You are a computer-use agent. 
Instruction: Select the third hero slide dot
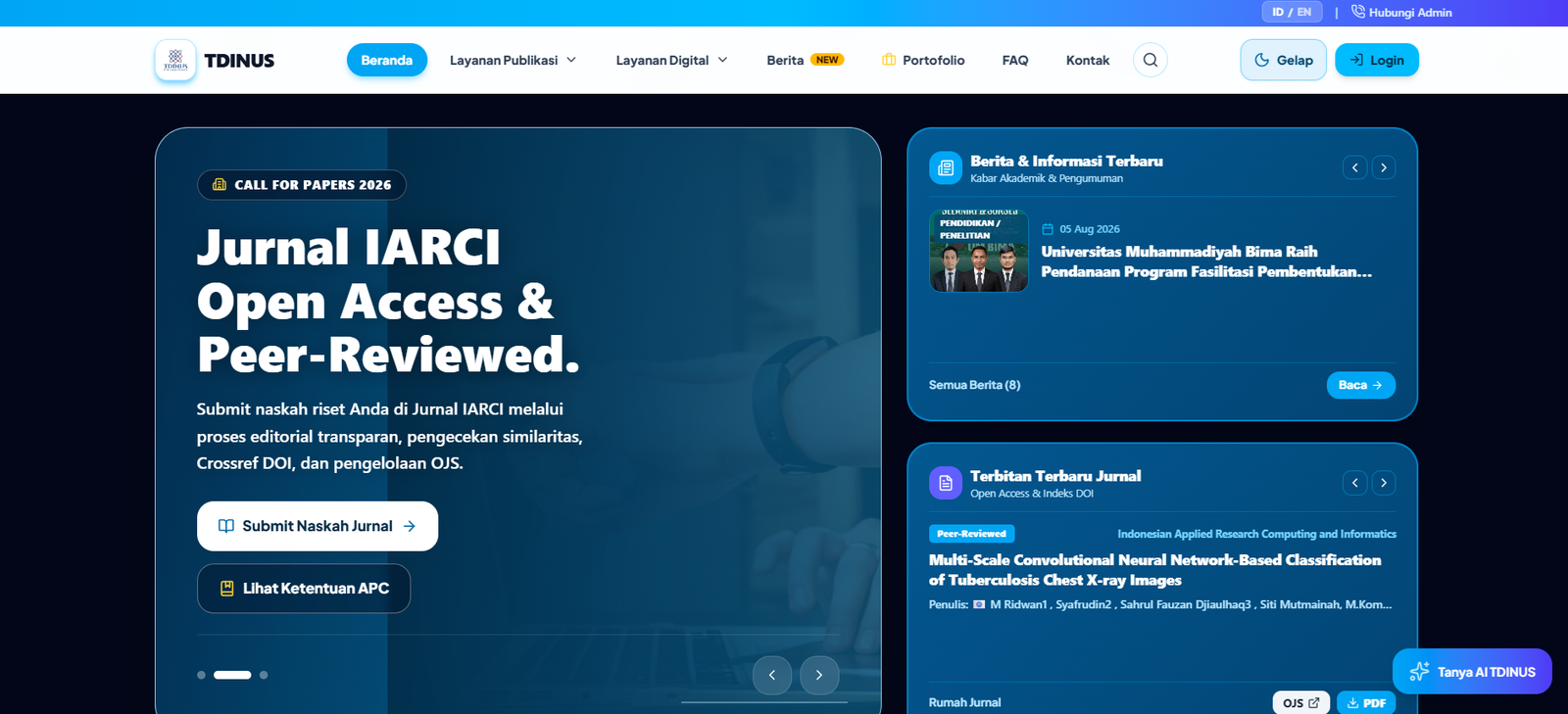click(264, 675)
